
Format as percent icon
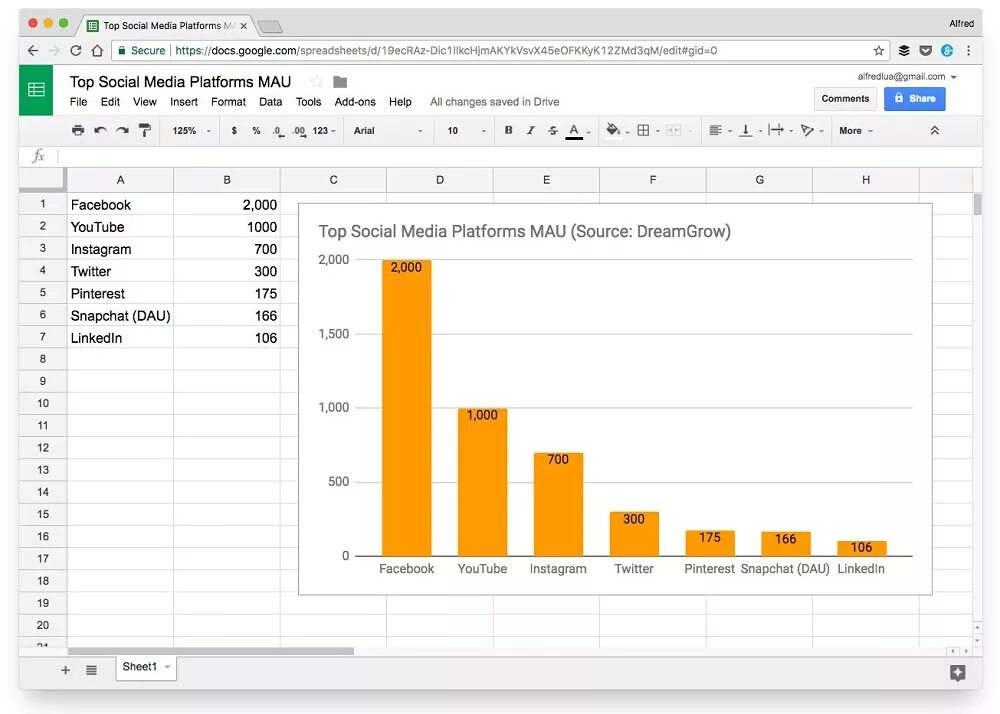tap(256, 131)
